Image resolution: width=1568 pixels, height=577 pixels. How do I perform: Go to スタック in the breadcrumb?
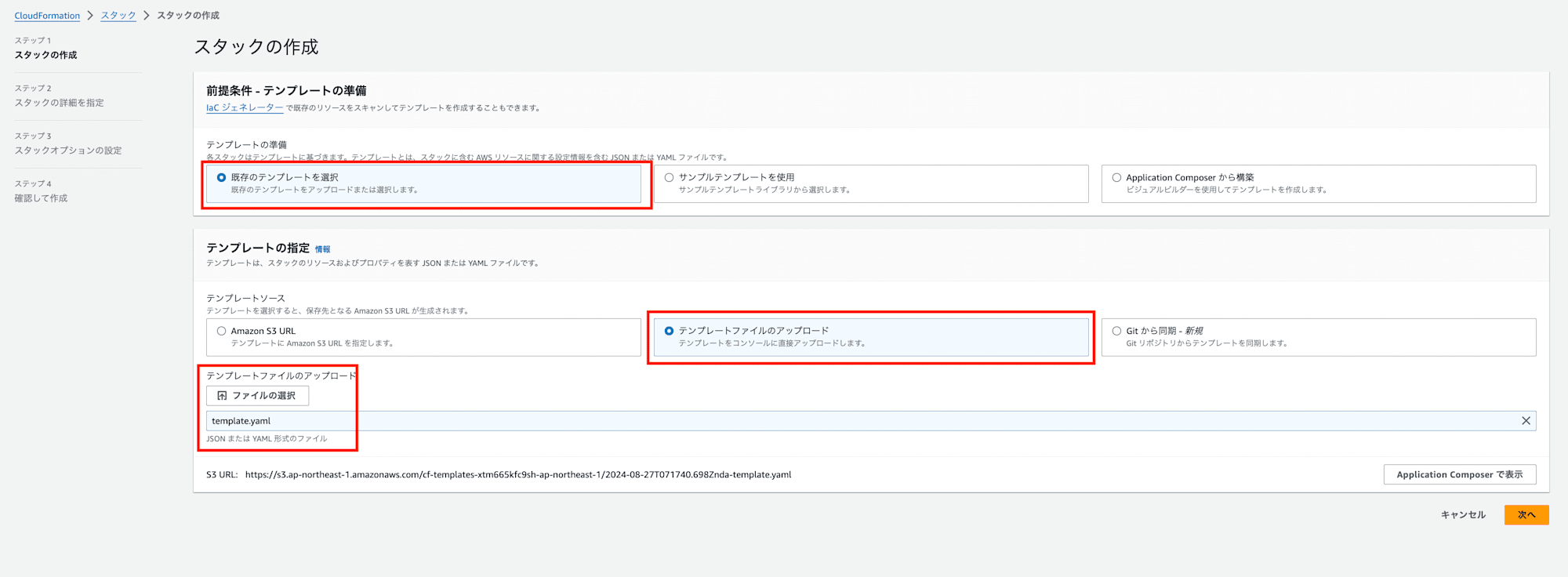click(118, 16)
